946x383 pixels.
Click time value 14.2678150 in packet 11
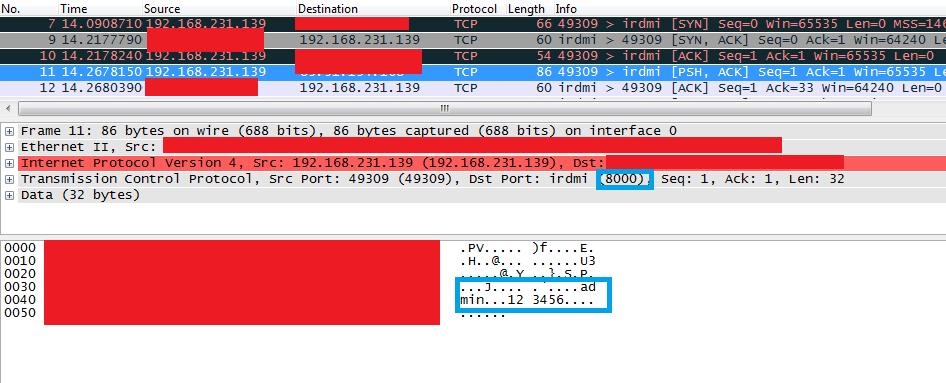(x=102, y=72)
